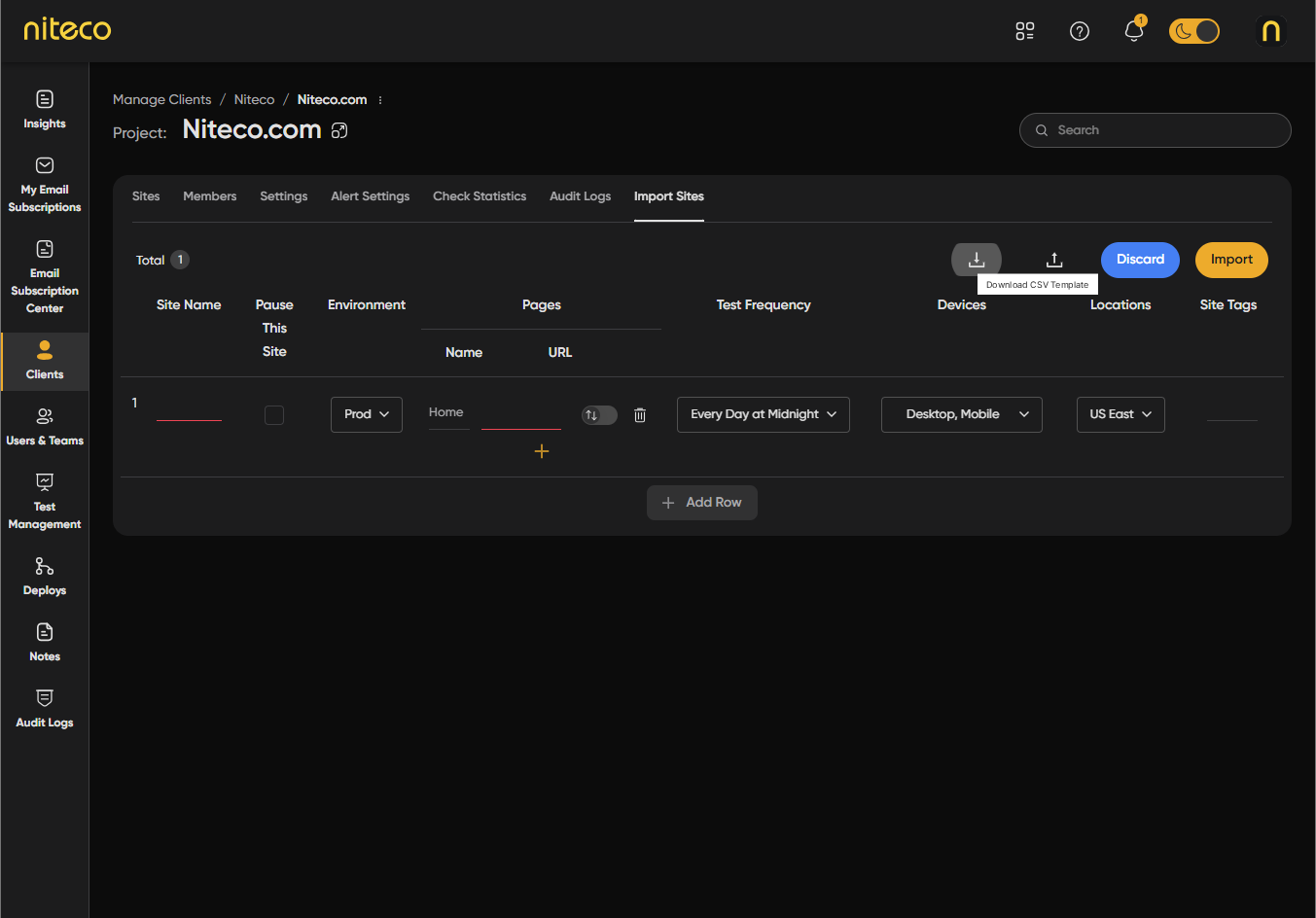The image size is (1316, 918).
Task: Go to Niteco breadcrumb link
Action: tap(255, 100)
